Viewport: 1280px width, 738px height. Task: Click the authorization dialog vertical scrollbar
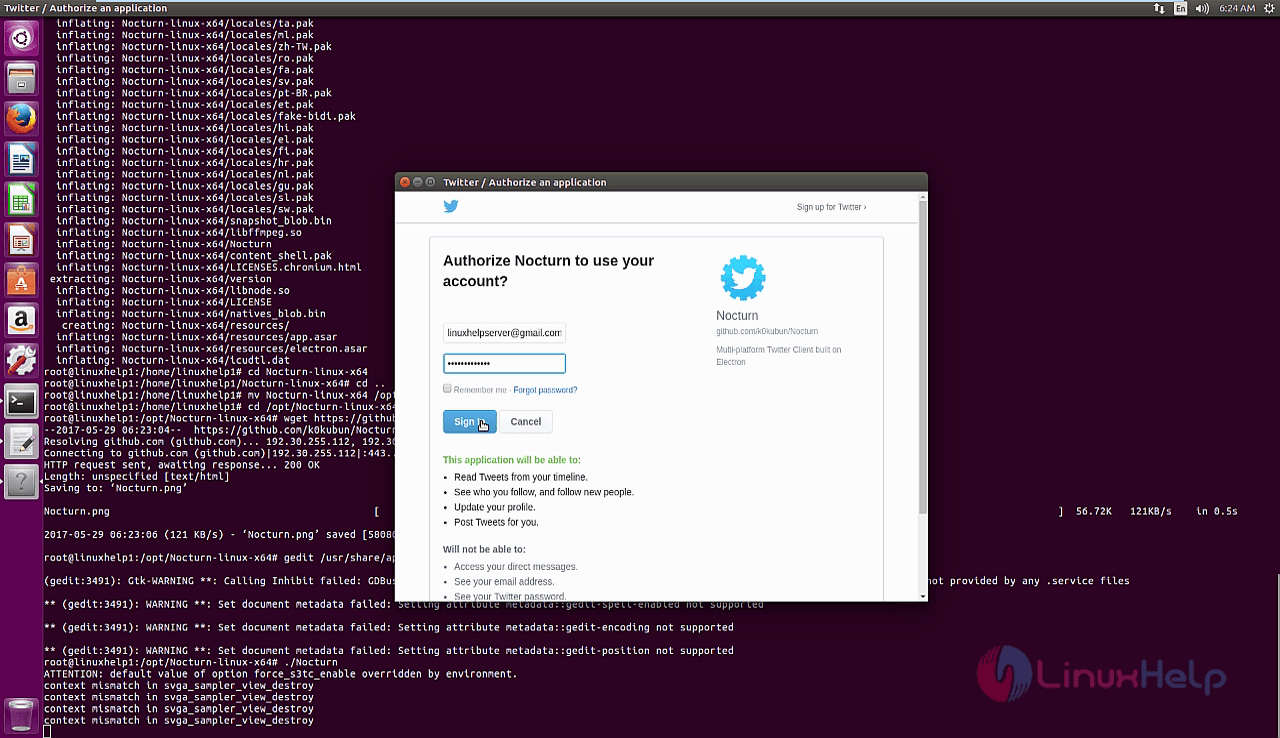pyautogui.click(x=923, y=356)
